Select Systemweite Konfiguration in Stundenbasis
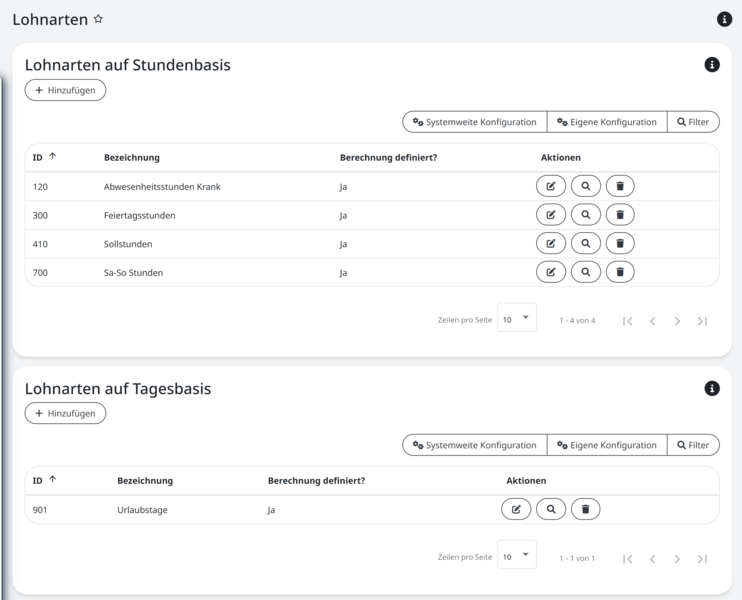Screen dimensions: 742x600 474,122
